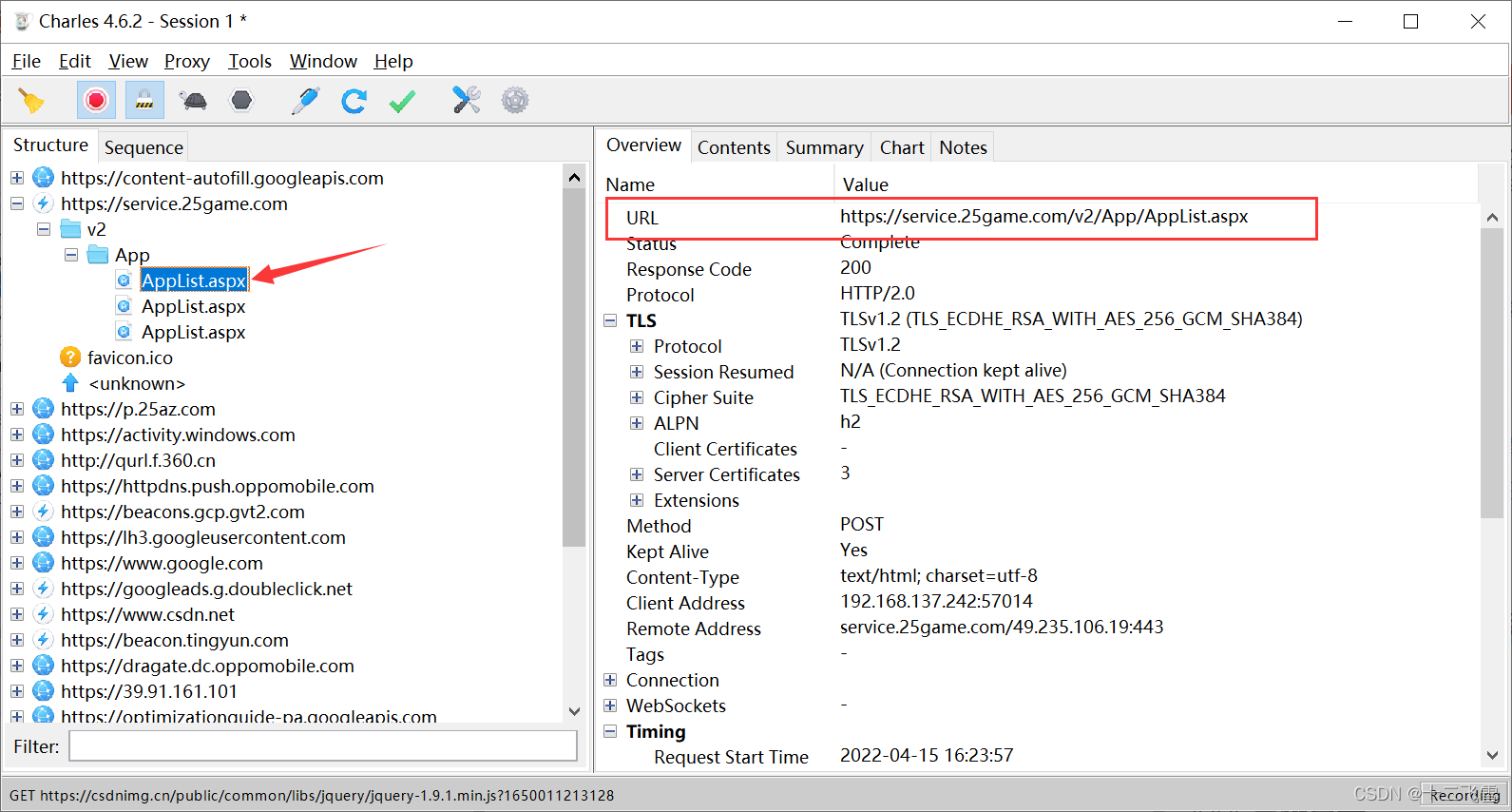Image resolution: width=1512 pixels, height=812 pixels.
Task: Select the Overview tab
Action: (643, 145)
